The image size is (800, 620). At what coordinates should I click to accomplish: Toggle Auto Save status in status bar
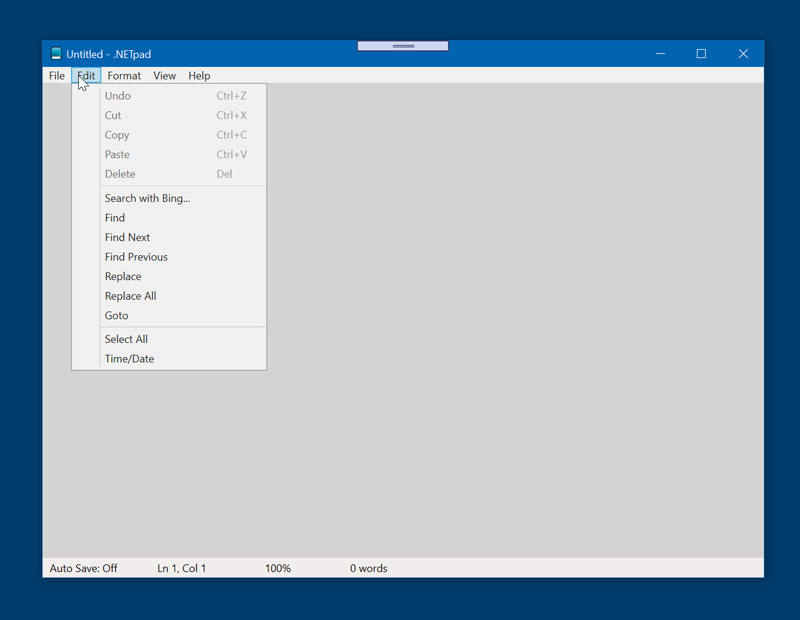(83, 568)
